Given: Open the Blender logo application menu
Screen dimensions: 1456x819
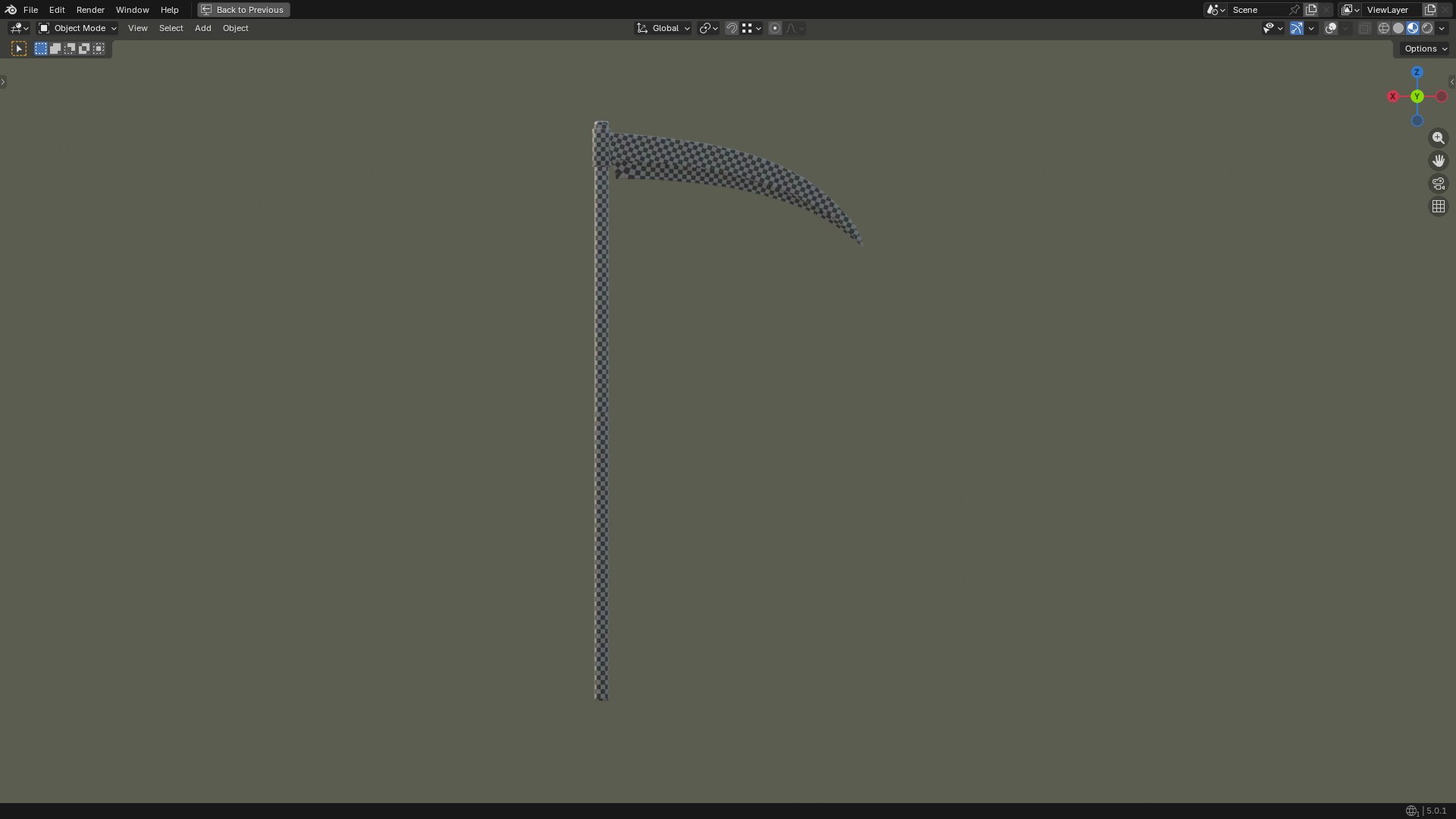Looking at the screenshot, I should pyautogui.click(x=11, y=10).
